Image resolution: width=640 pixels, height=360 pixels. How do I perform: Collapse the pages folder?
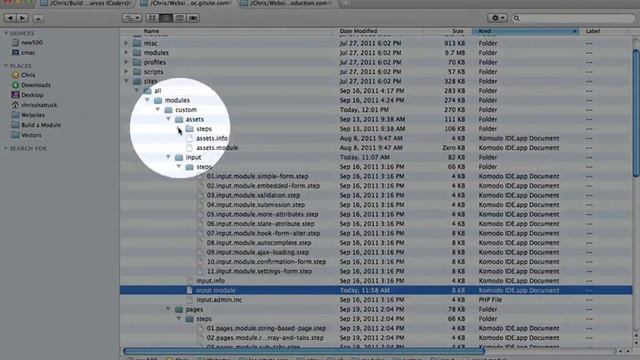pyautogui.click(x=168, y=309)
